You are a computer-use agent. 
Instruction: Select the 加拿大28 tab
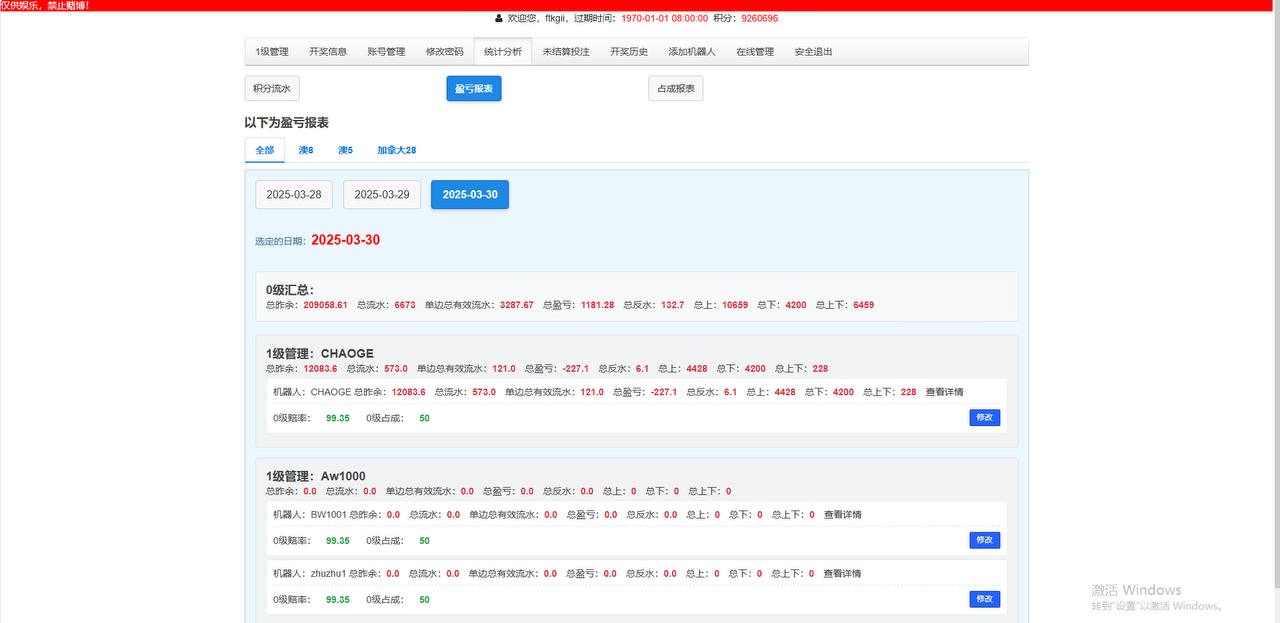(397, 150)
